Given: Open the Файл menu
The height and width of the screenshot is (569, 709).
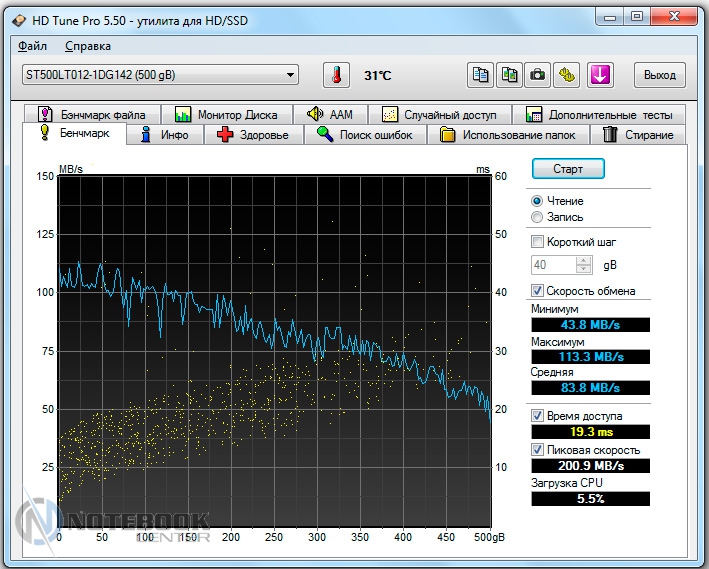Looking at the screenshot, I should point(32,46).
